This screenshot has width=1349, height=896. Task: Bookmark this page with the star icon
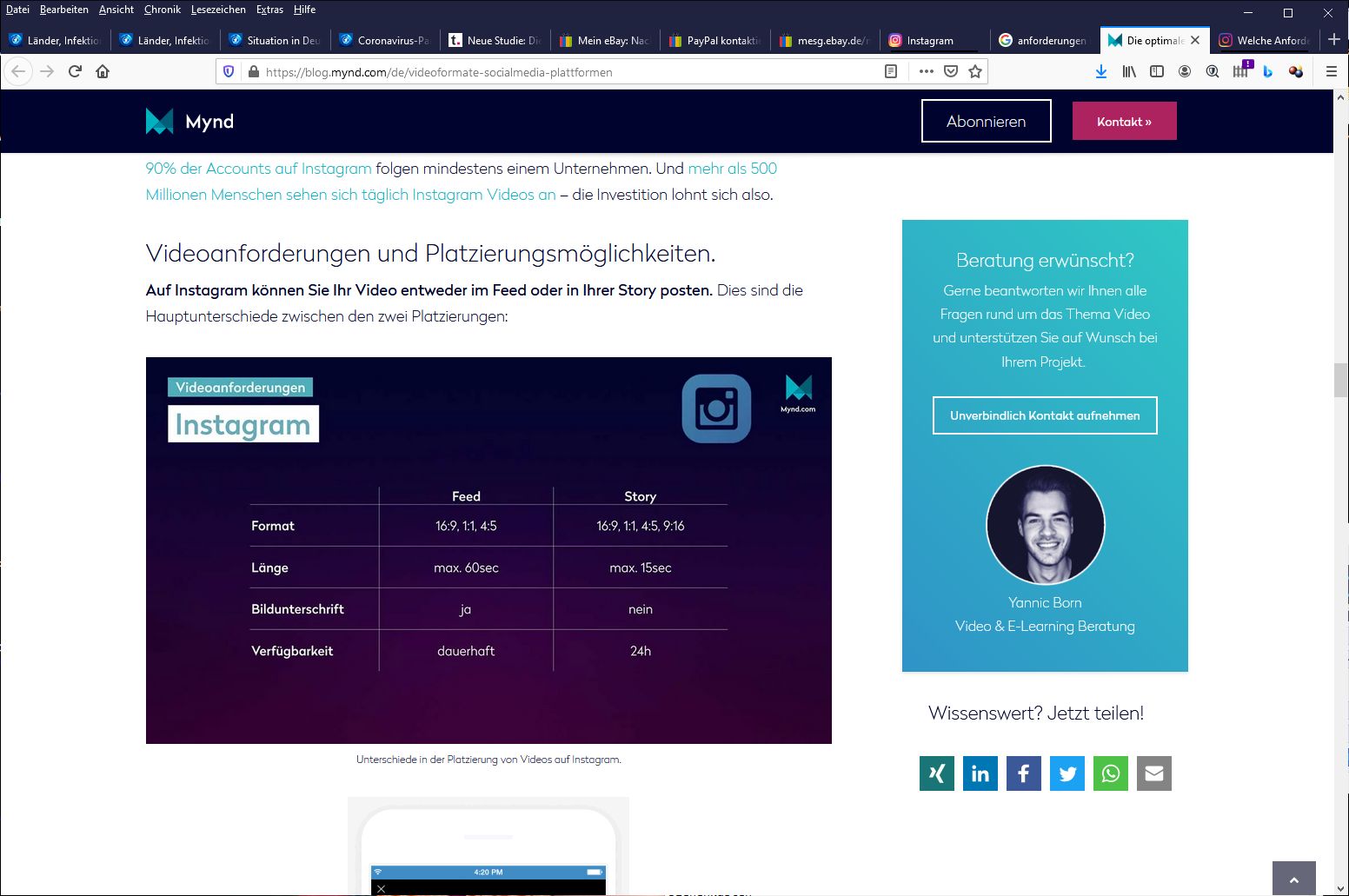pos(975,72)
